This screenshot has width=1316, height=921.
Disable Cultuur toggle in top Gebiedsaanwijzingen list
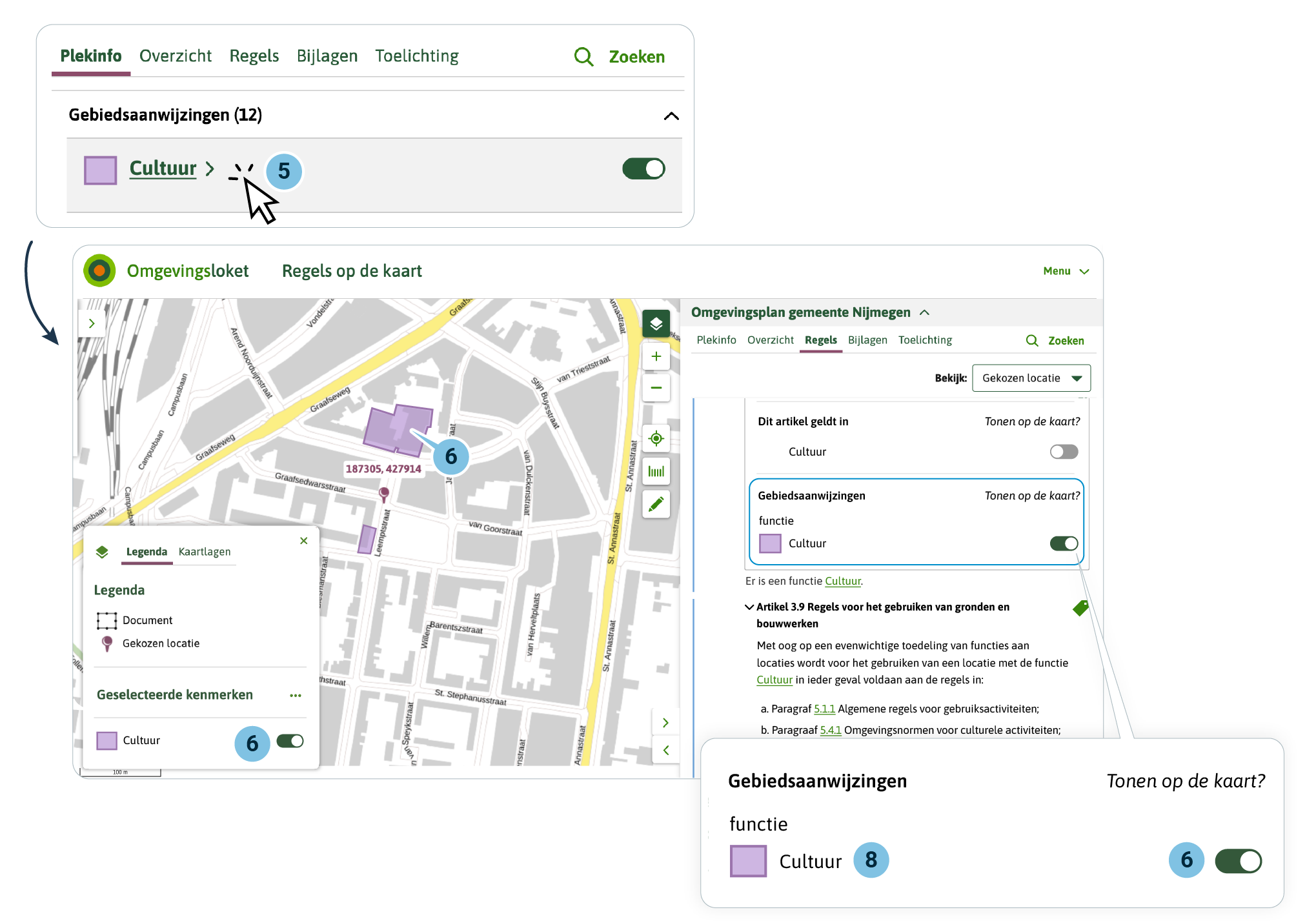[643, 169]
